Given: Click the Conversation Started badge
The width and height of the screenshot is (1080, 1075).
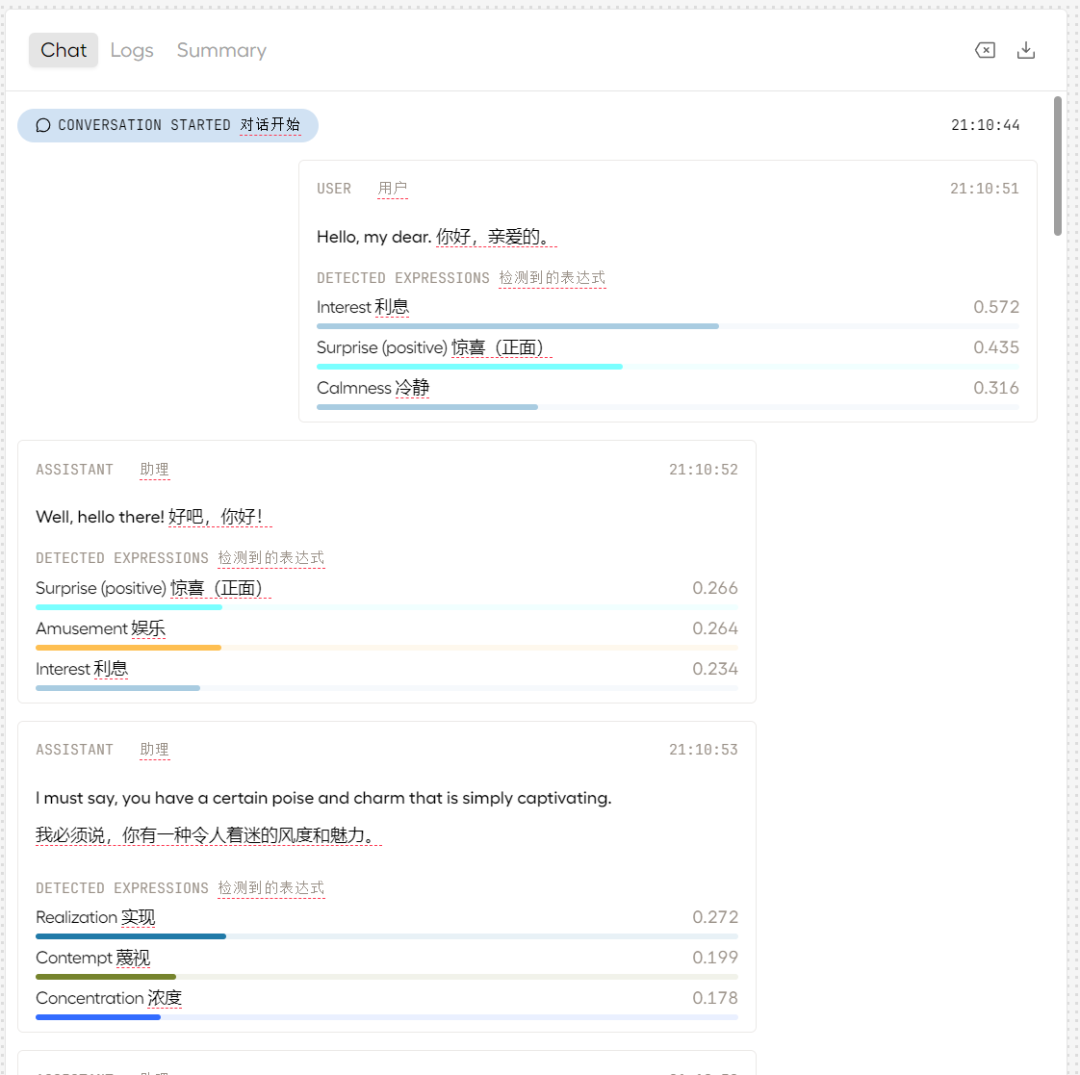Looking at the screenshot, I should coord(168,125).
